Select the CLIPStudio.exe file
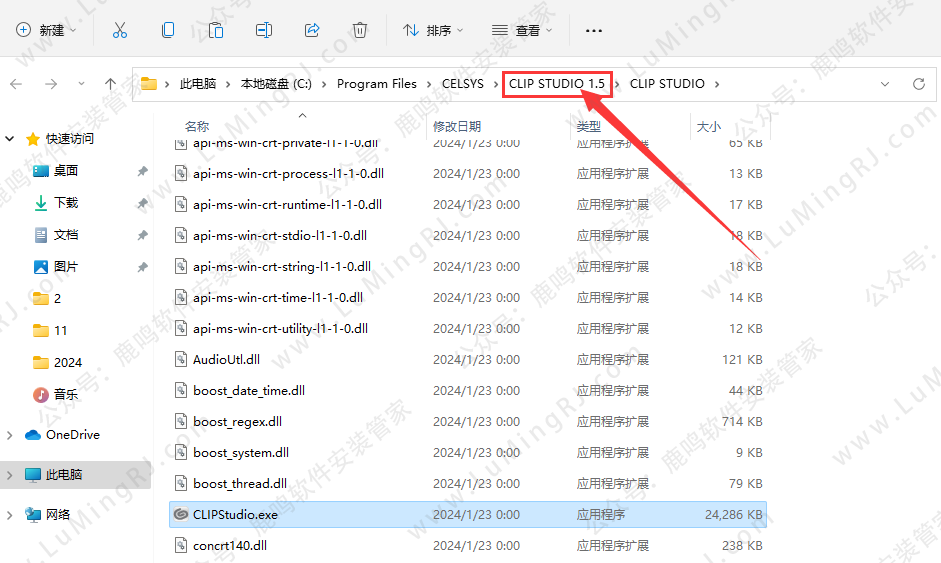Viewport: 941px width, 563px height. coord(235,515)
